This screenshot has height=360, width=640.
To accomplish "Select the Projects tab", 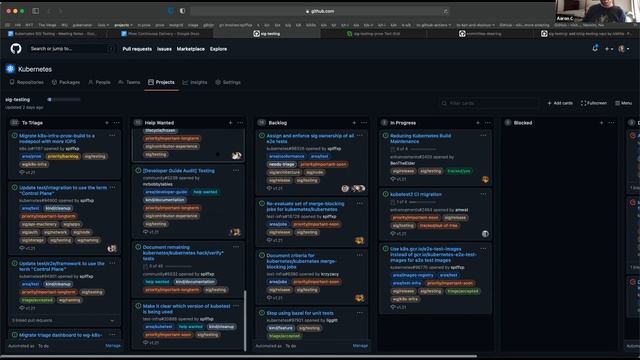I will point(161,82).
